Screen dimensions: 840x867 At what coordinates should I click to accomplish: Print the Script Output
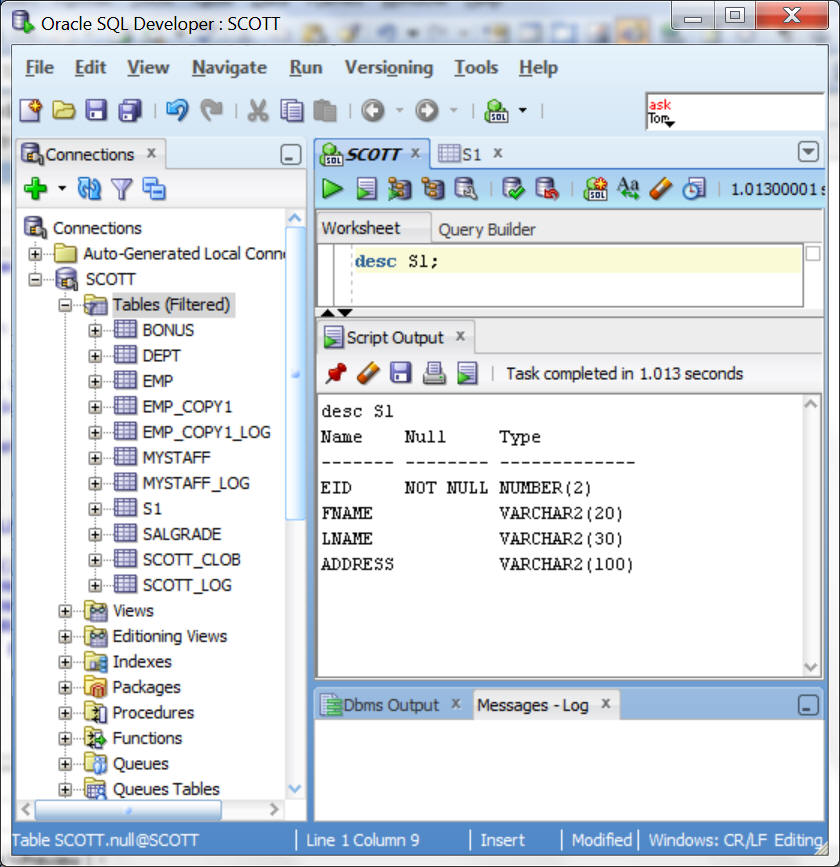(434, 373)
